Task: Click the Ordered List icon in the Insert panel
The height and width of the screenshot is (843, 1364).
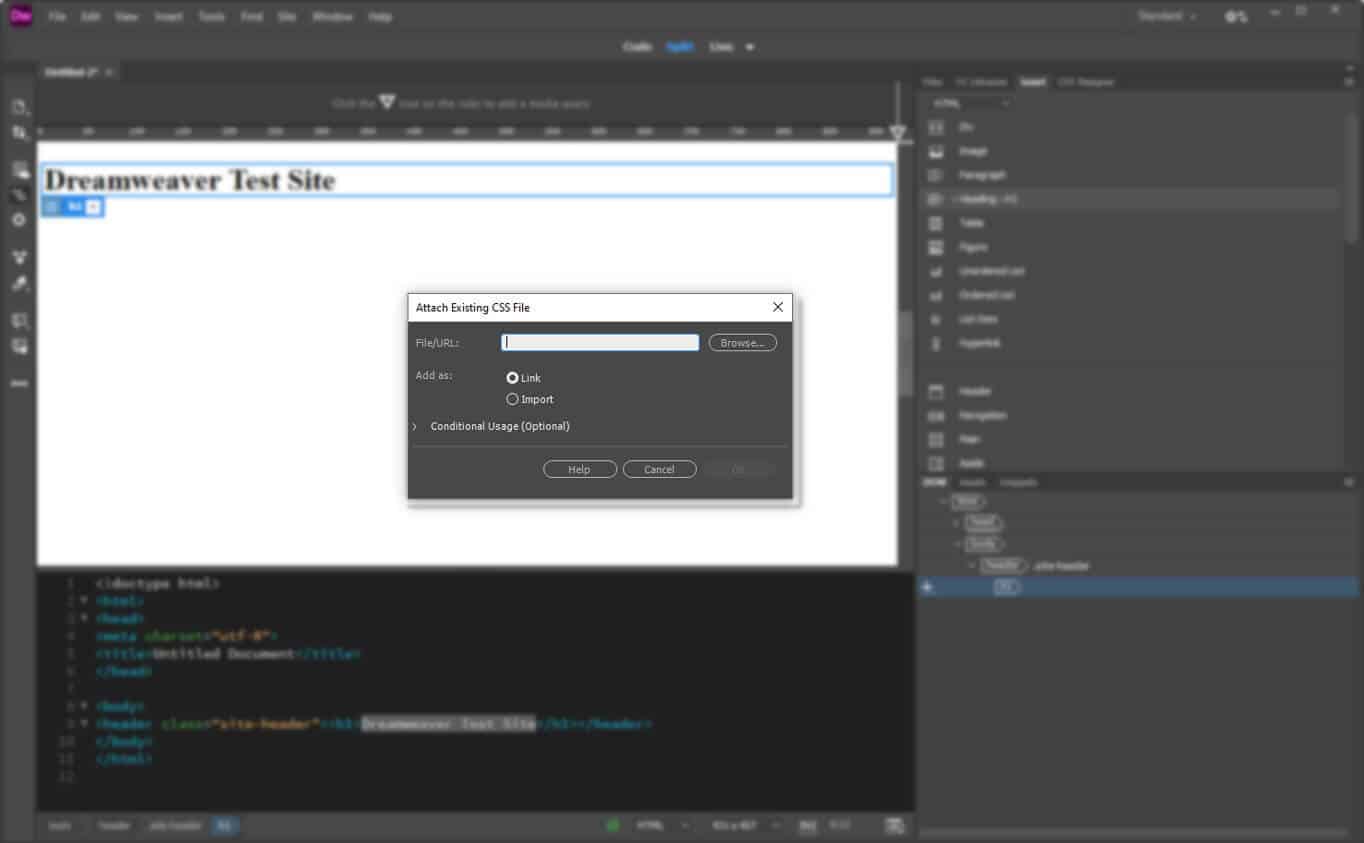Action: [x=936, y=295]
